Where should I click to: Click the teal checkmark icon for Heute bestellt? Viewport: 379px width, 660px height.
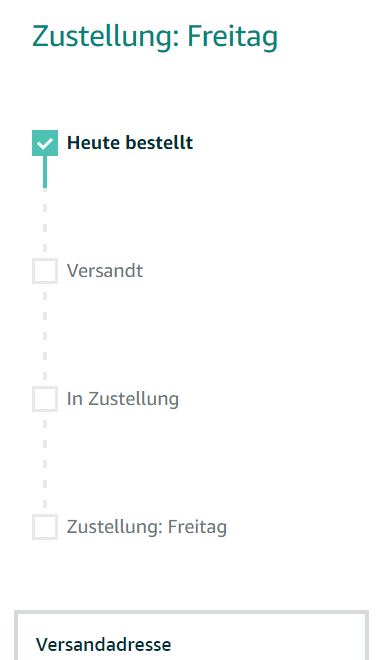(45, 143)
